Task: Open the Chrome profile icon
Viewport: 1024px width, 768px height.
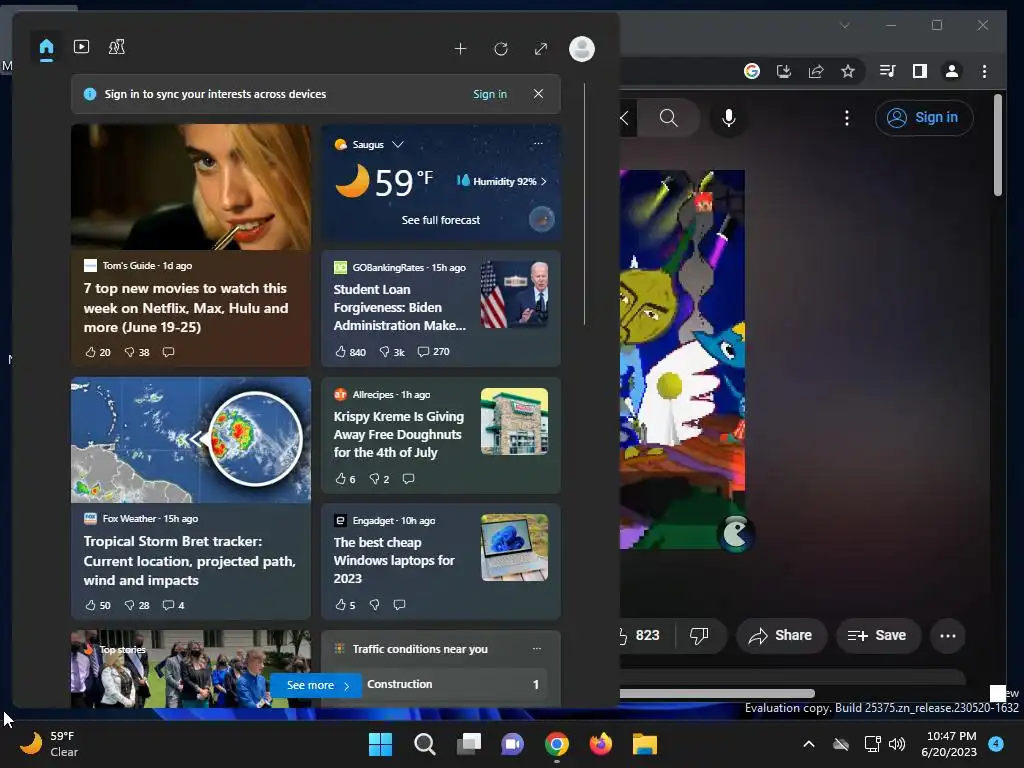Action: (x=952, y=71)
